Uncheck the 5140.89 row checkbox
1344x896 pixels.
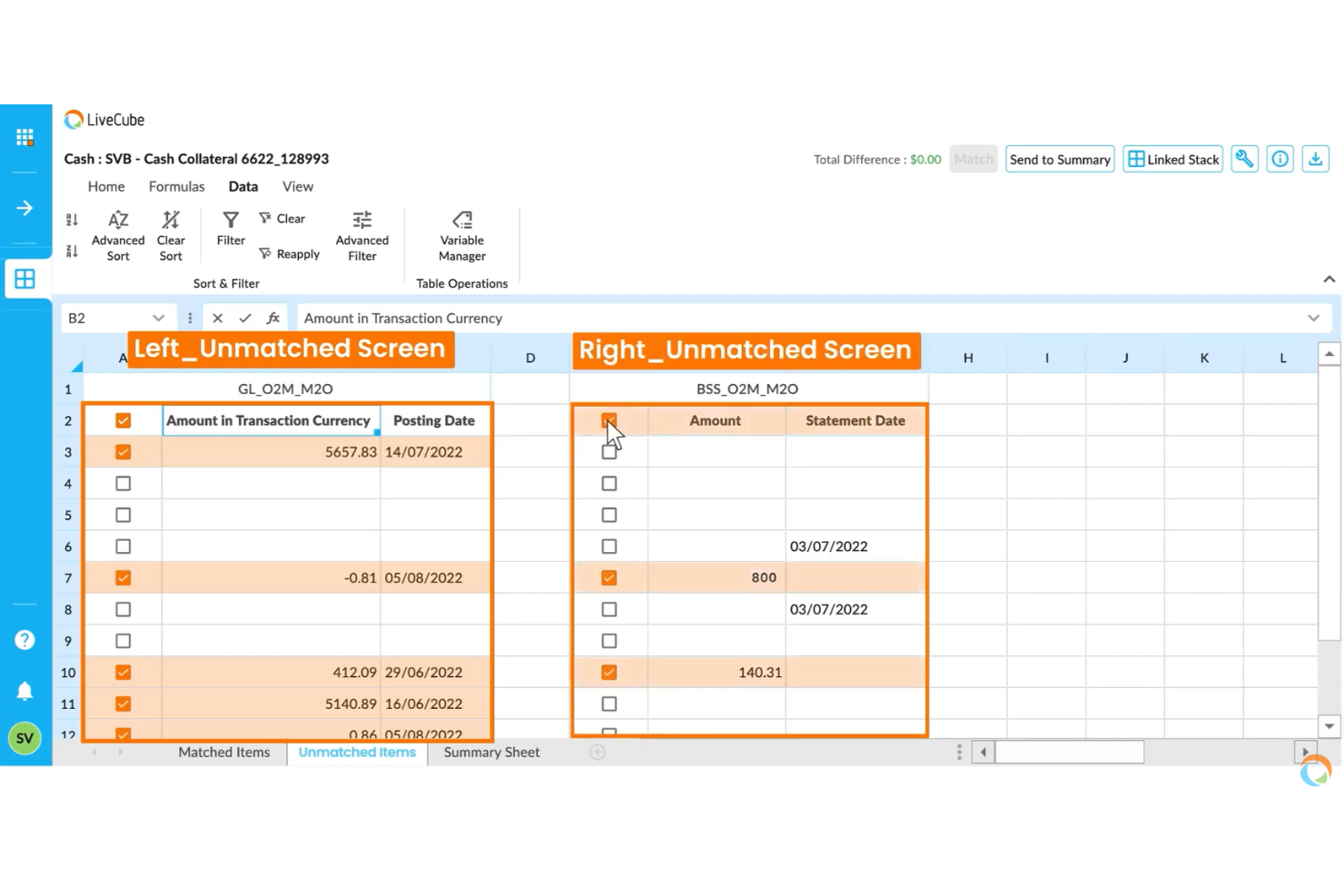pyautogui.click(x=124, y=704)
